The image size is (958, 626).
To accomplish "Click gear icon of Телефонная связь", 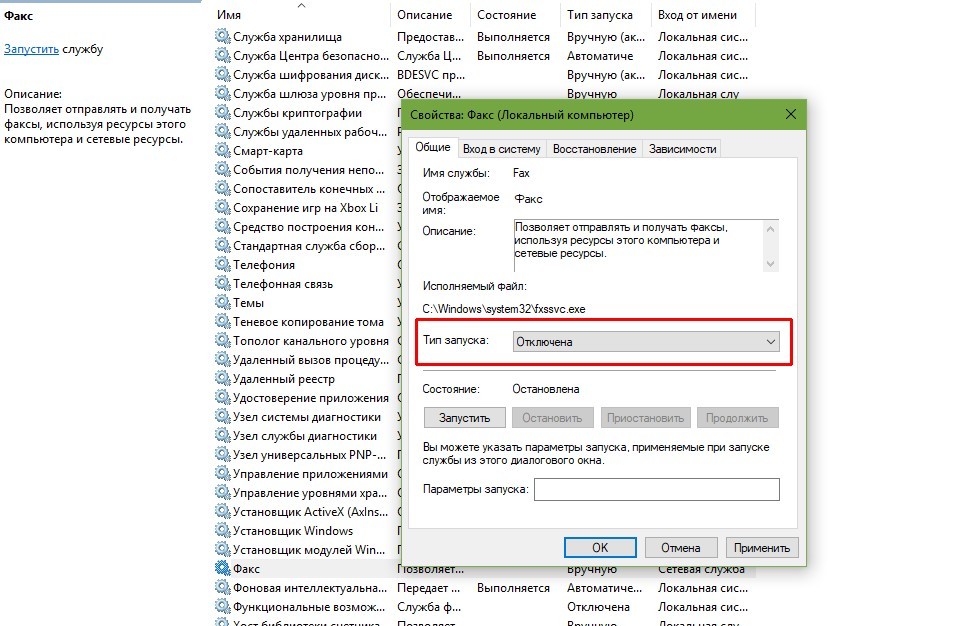I will 222,283.
